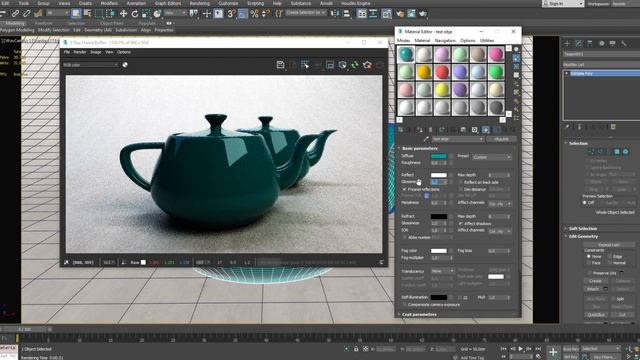Toggle the Backlight icon in Material Editor
640x360 pixels.
pos(516,58)
